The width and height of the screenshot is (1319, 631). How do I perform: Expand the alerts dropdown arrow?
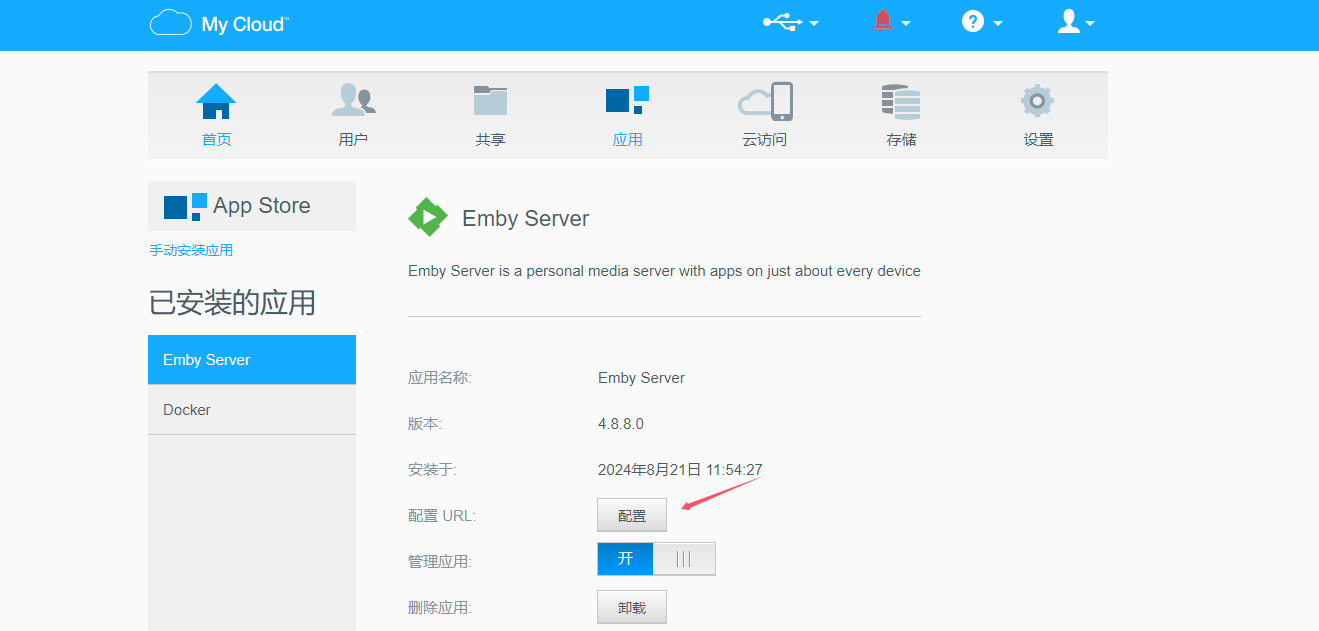coord(906,24)
